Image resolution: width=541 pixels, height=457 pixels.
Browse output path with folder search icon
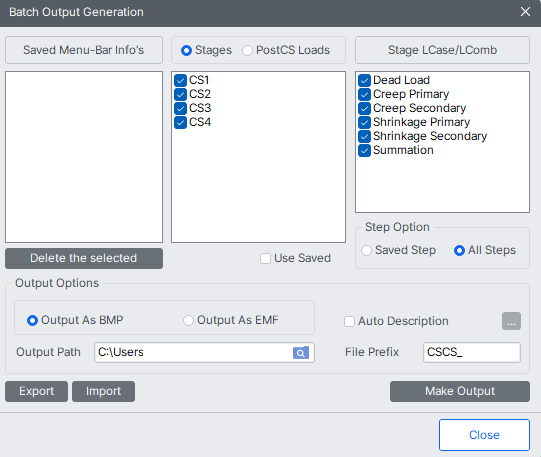tap(301, 352)
